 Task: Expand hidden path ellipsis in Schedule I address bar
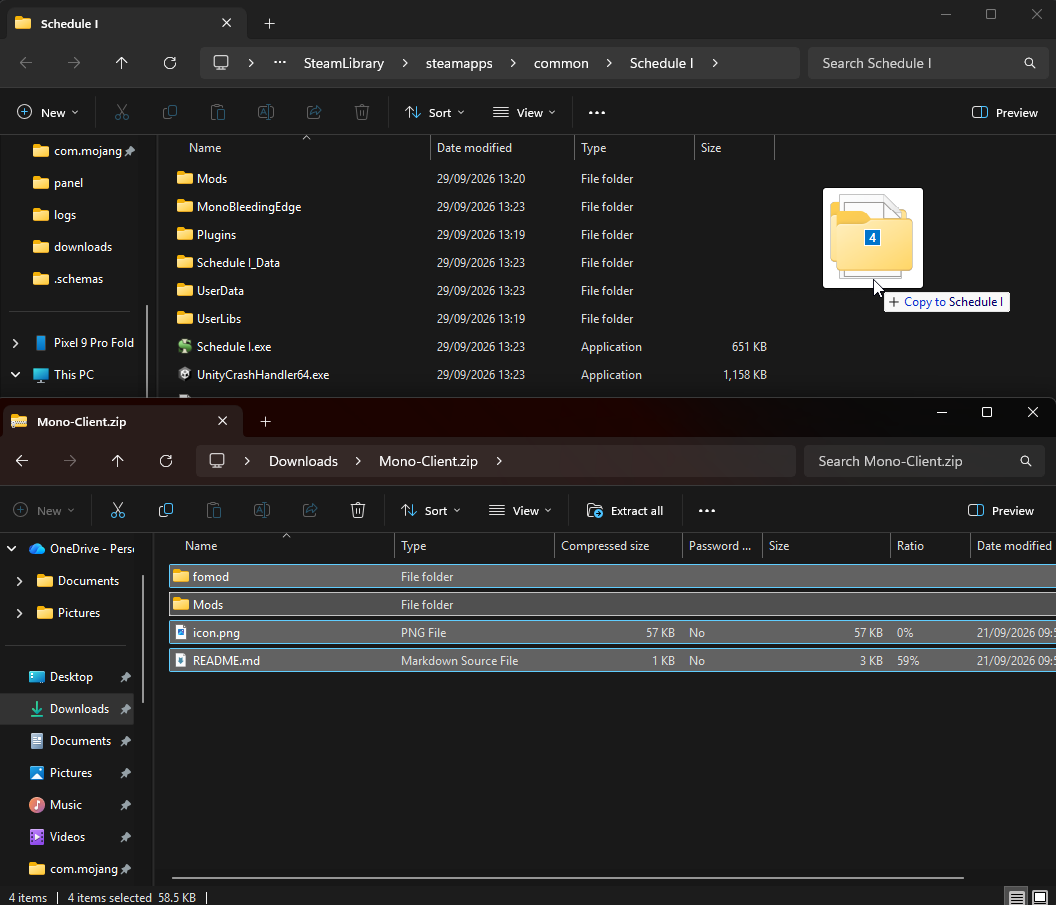279,63
